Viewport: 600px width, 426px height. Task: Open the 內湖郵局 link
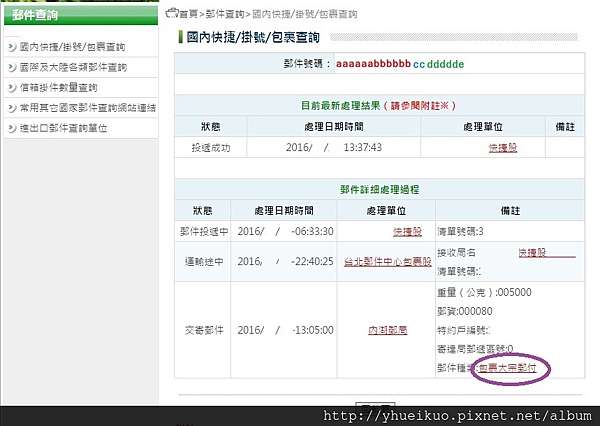point(388,330)
